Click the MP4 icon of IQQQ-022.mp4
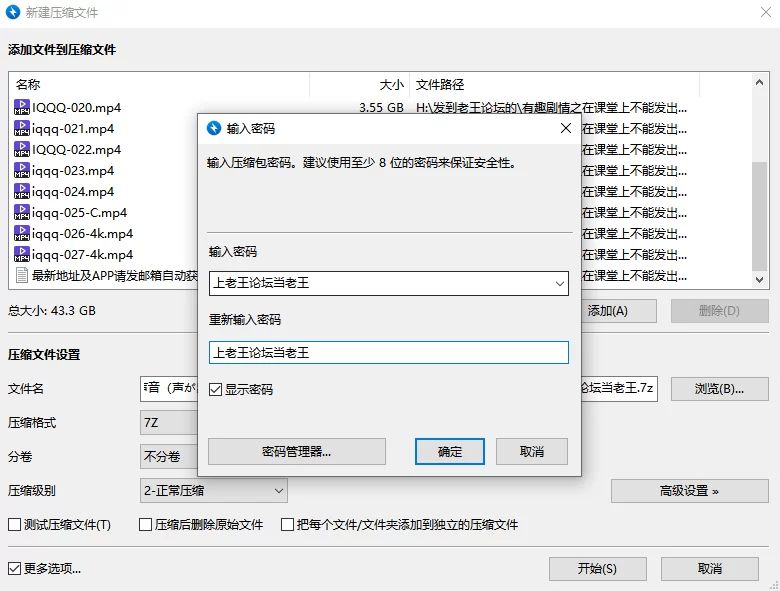The height and width of the screenshot is (591, 780). tap(22, 149)
